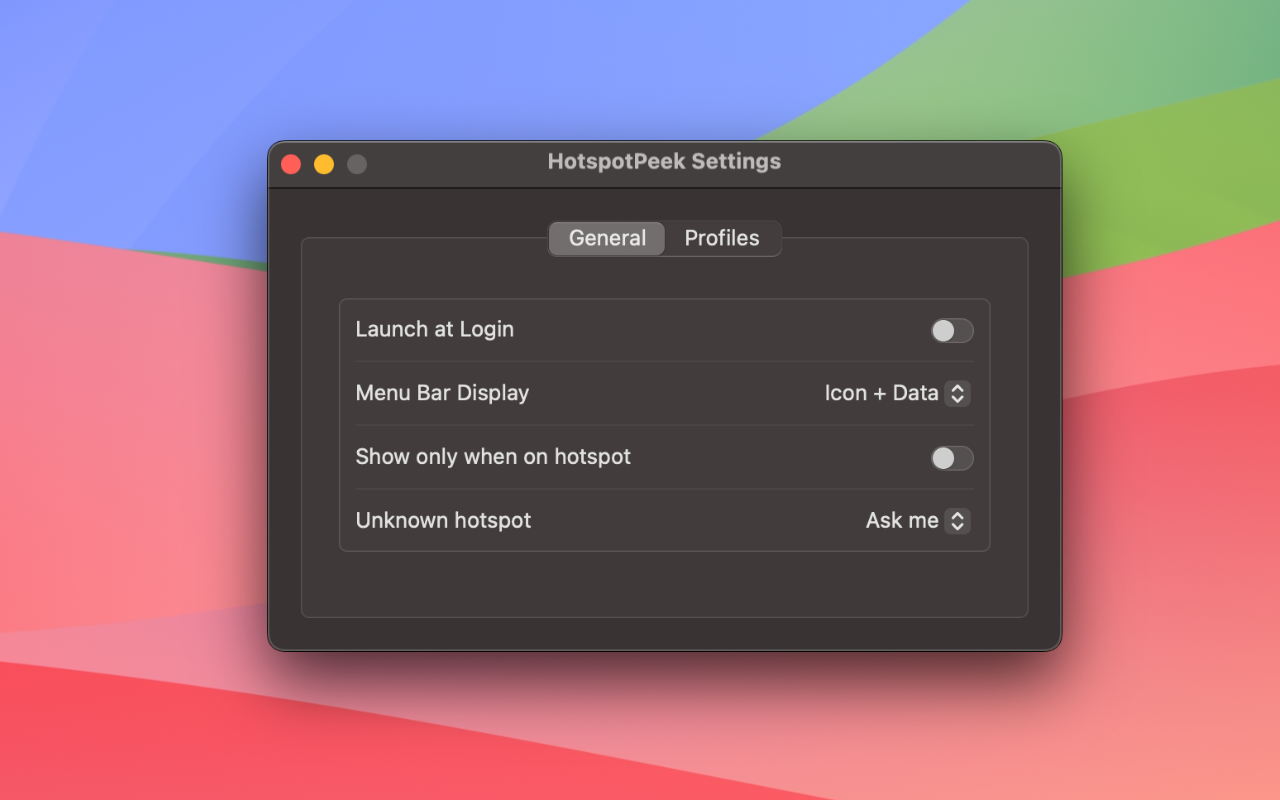Click the Launch at Login label
Viewport: 1280px width, 800px height.
[434, 329]
